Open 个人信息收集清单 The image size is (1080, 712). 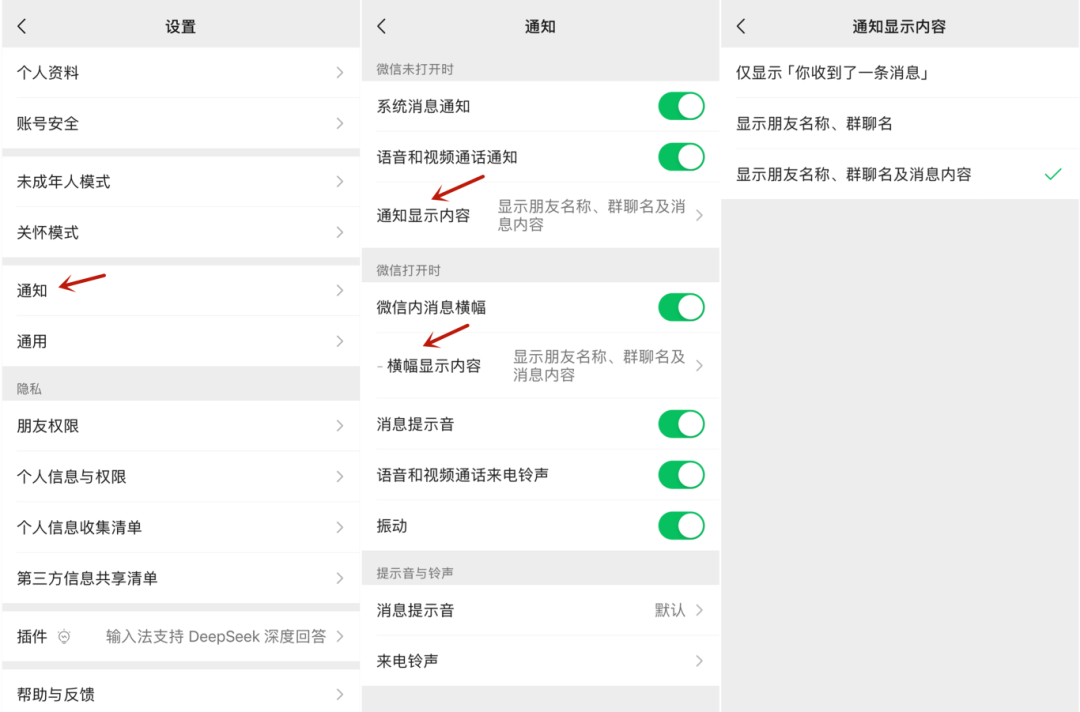[180, 527]
